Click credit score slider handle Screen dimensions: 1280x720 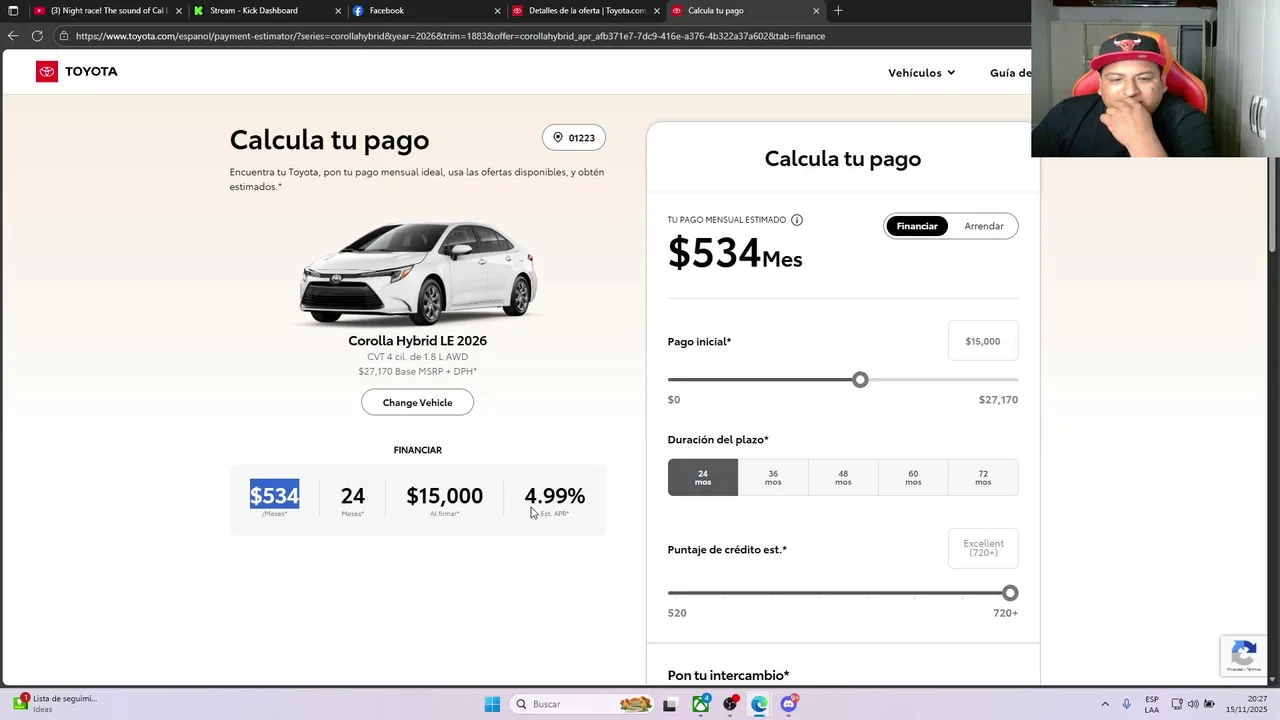tap(1010, 593)
